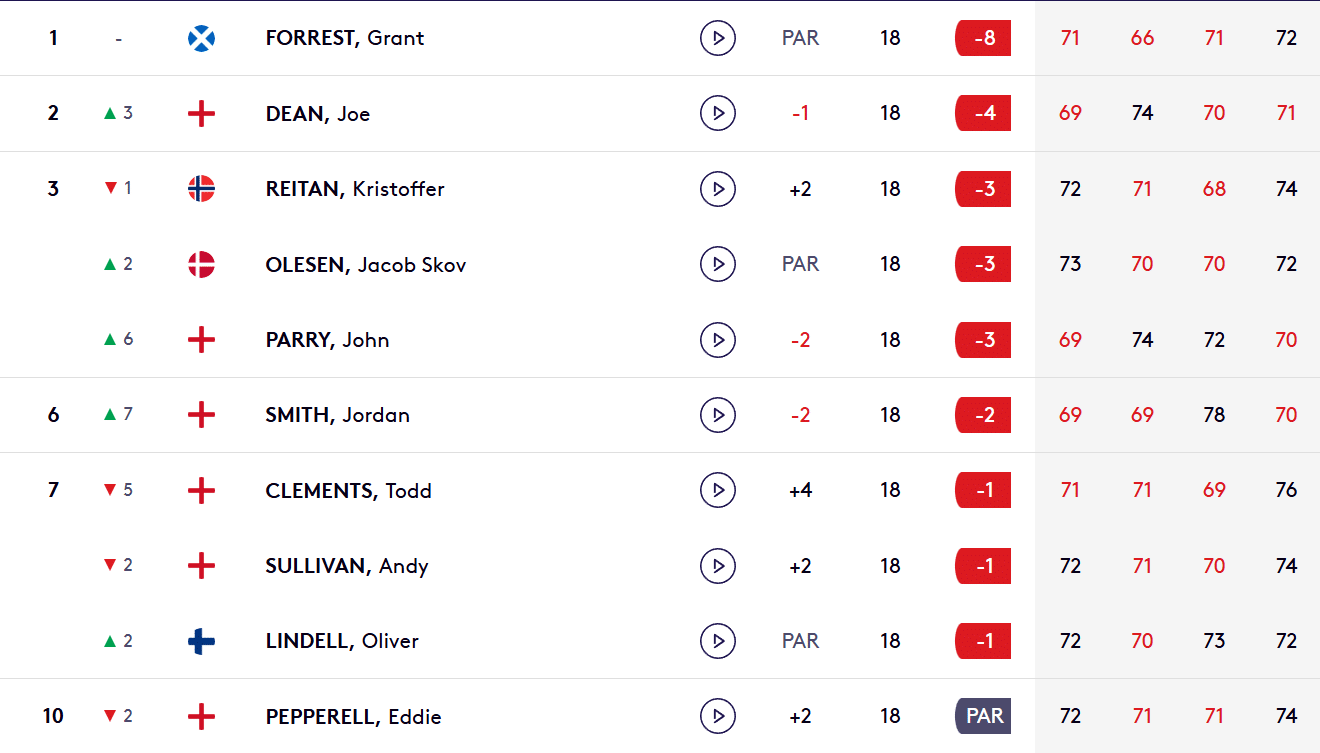Open FORREST, Grant player link
Screen dimensions: 1320x753
345,38
